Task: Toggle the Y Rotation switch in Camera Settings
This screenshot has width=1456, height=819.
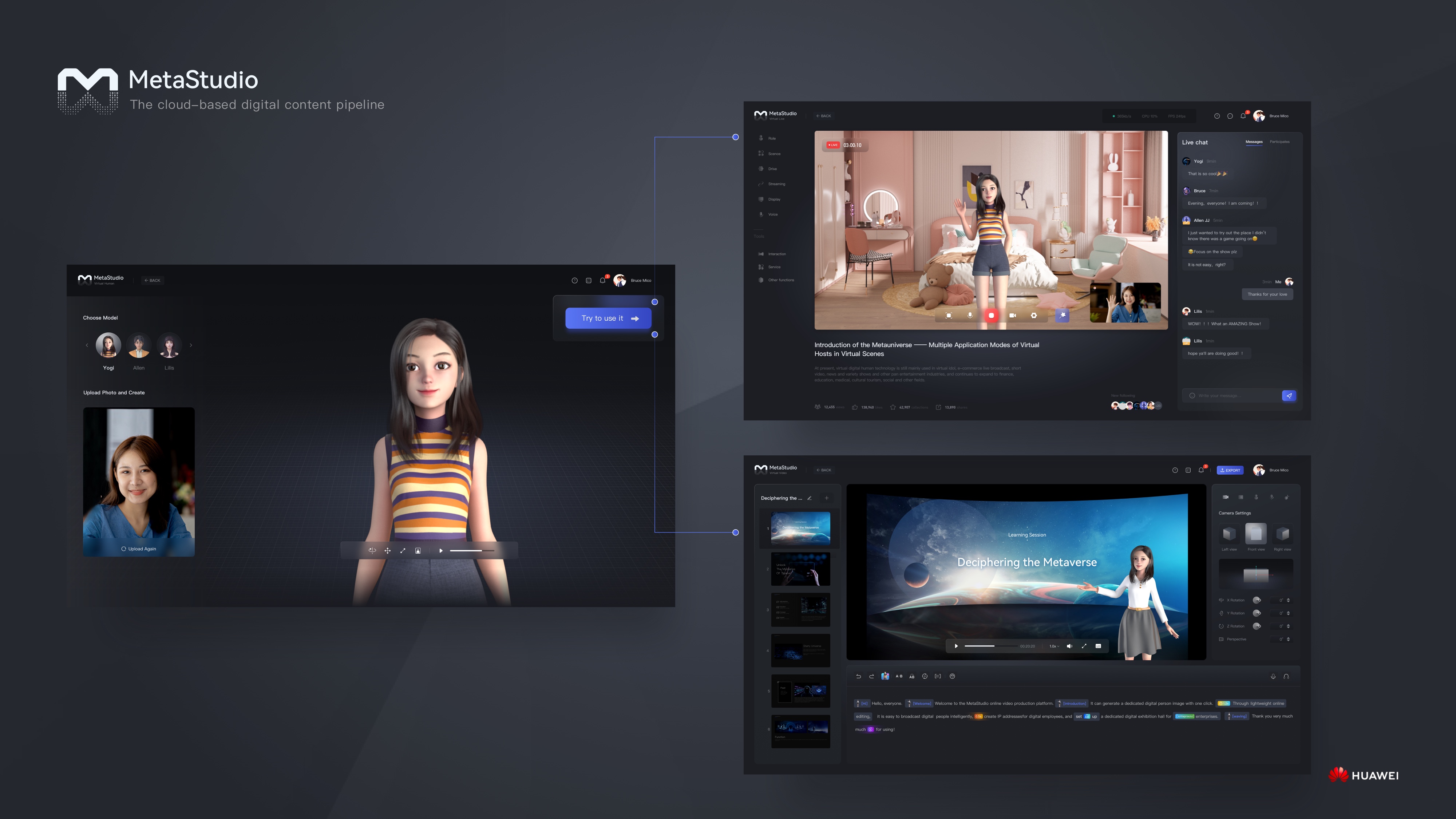Action: (1257, 613)
